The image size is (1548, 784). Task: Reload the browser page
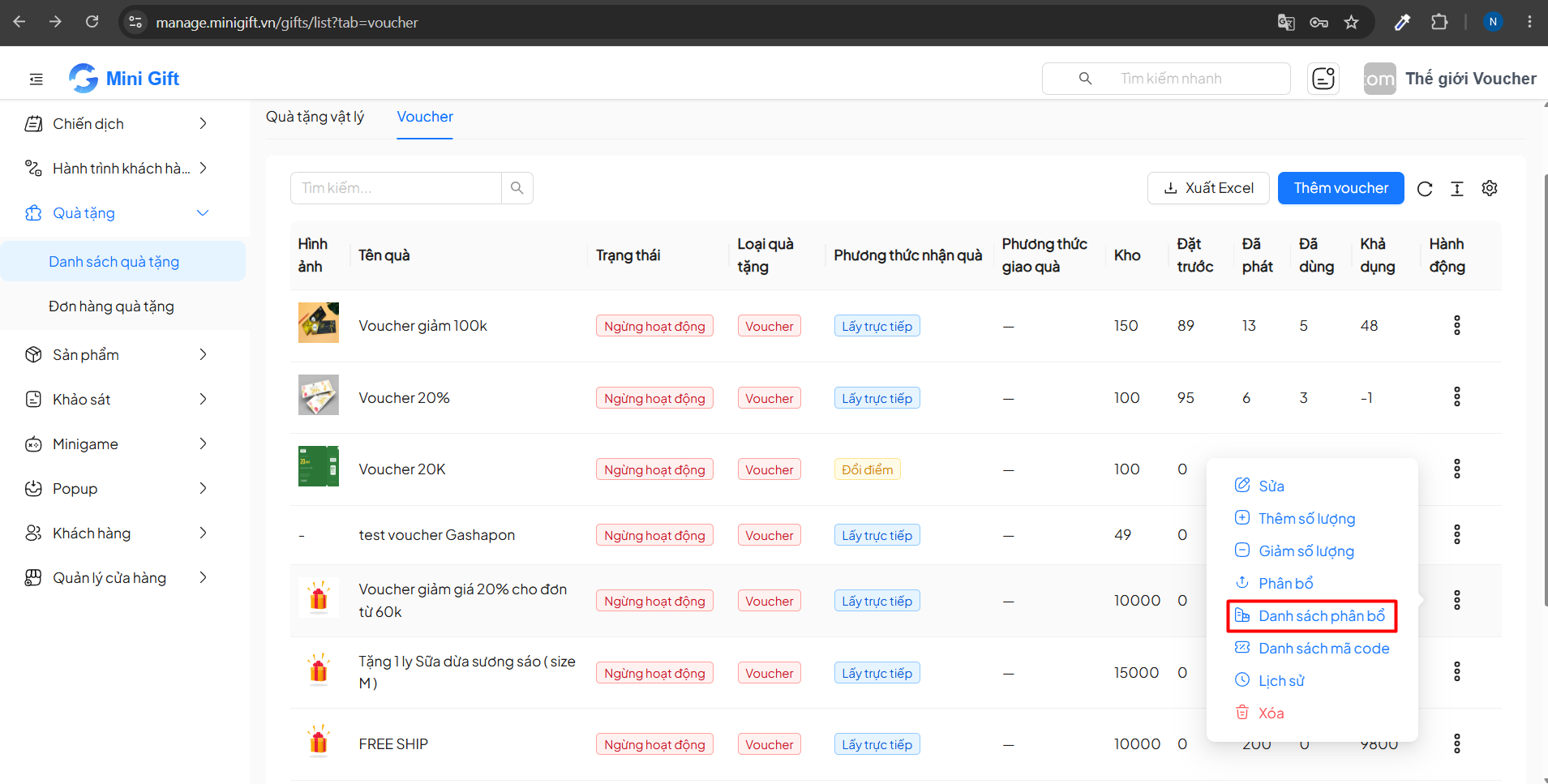click(x=92, y=22)
